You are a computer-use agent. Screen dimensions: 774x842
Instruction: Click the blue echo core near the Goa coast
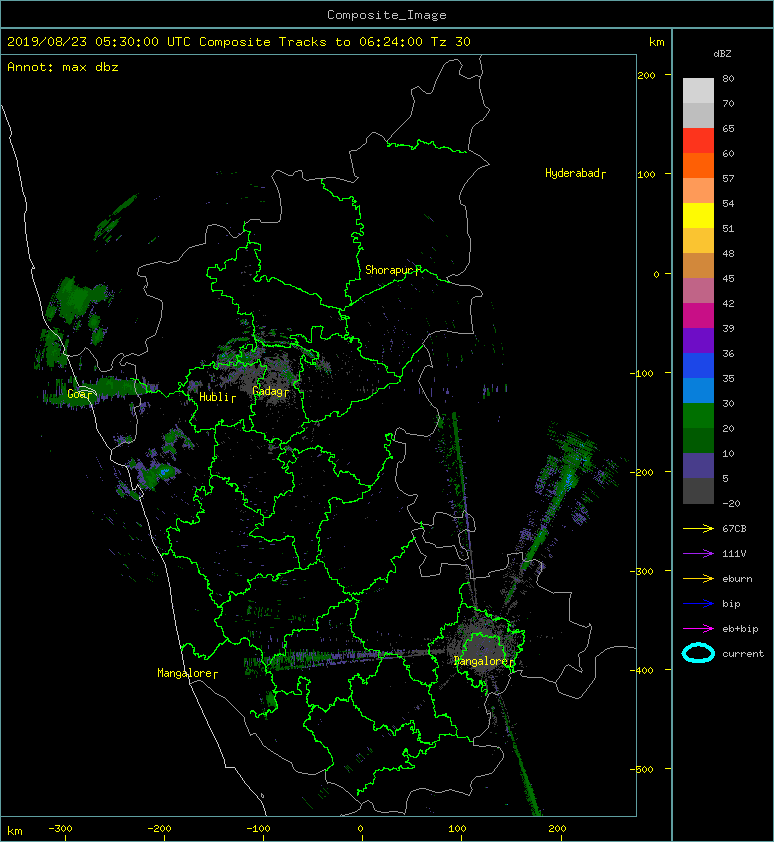pos(165,471)
